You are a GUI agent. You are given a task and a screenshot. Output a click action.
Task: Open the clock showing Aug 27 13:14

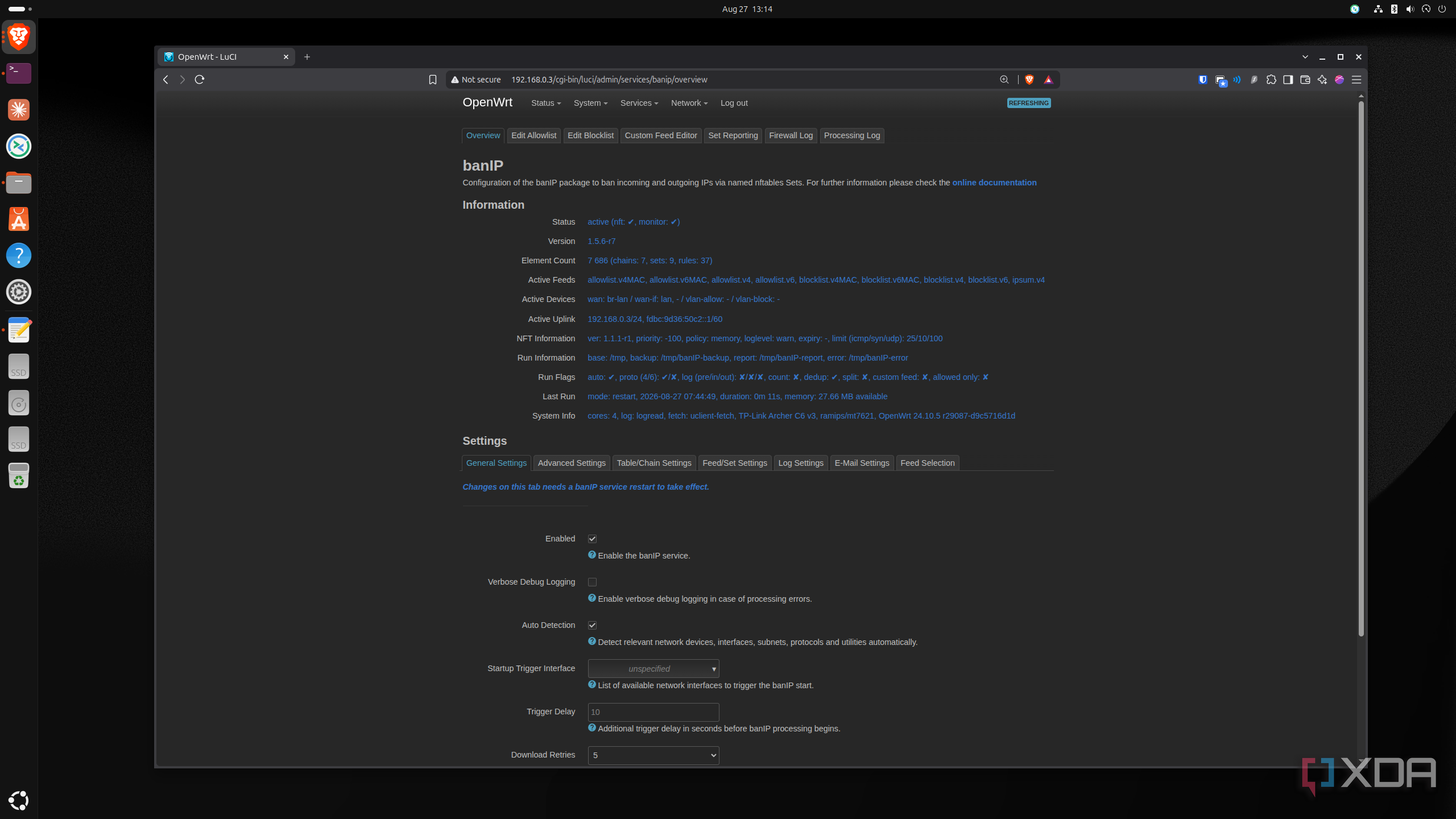(747, 9)
